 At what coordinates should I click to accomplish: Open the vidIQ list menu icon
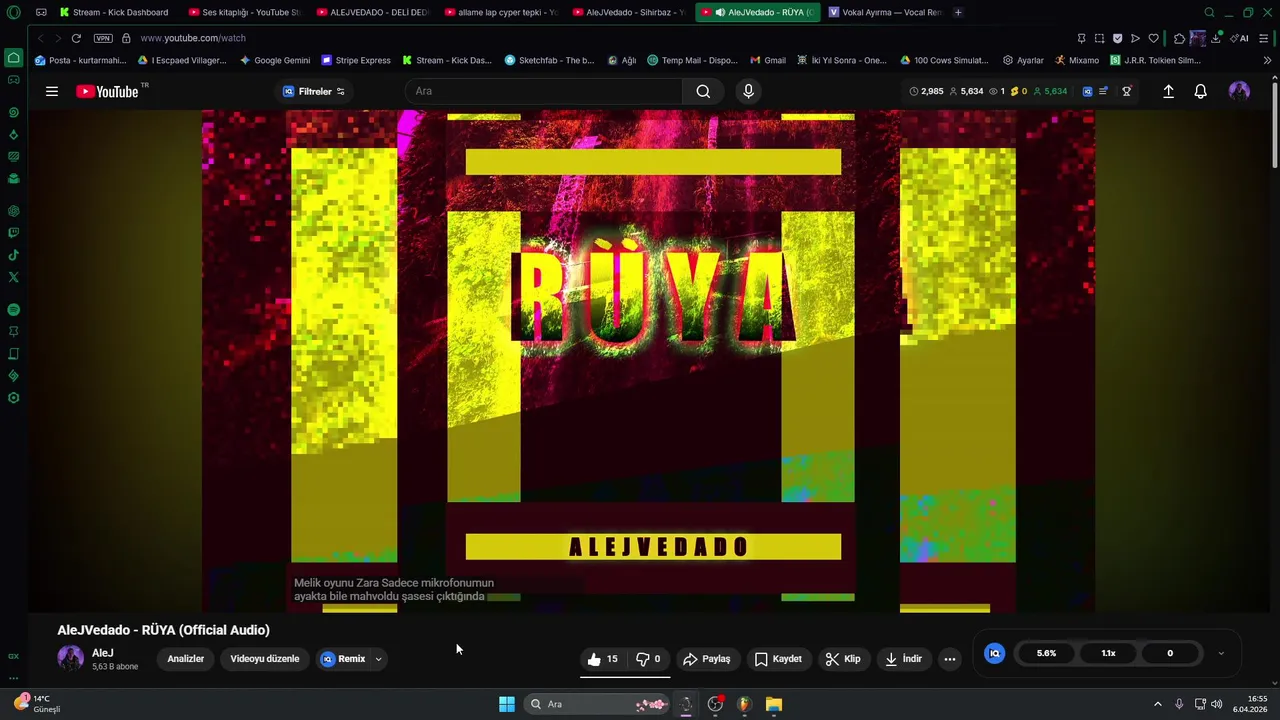pos(1104,91)
